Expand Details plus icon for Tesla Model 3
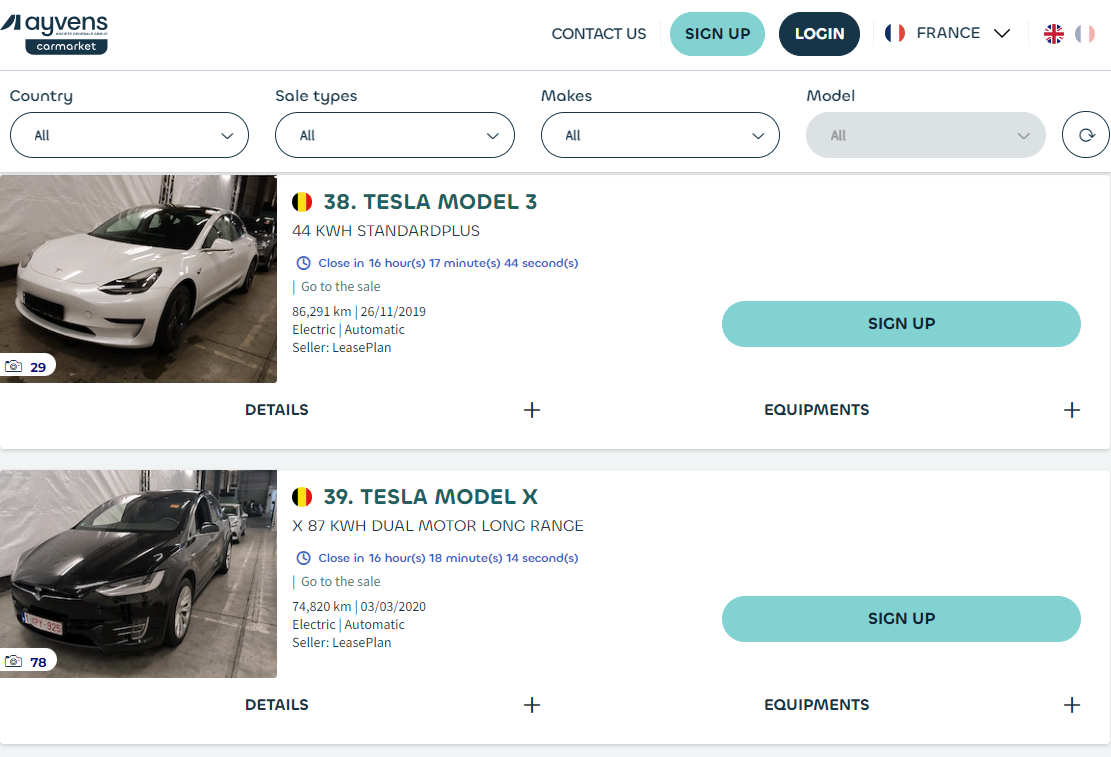1111x757 pixels. 532,410
